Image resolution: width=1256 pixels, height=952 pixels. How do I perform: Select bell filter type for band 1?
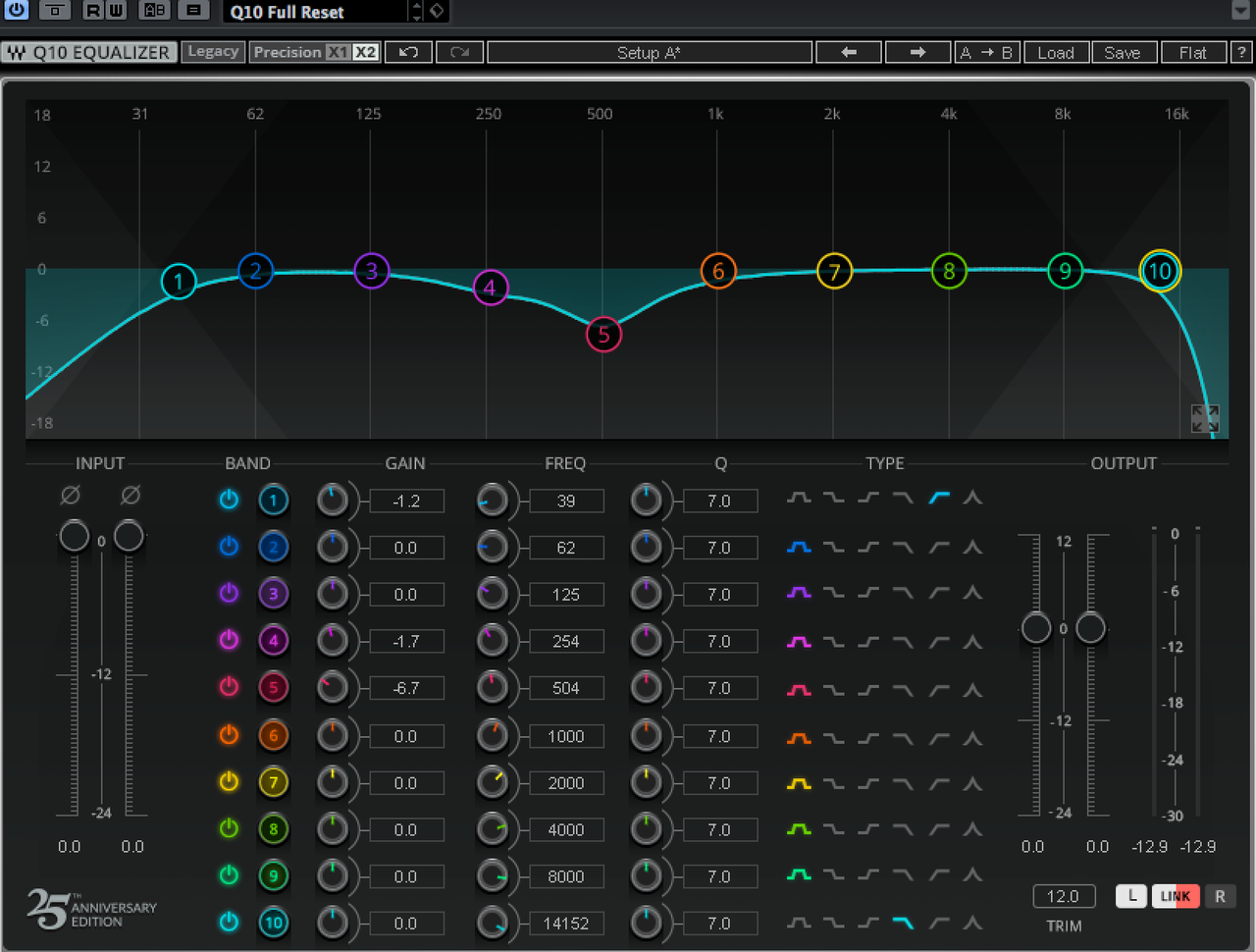[799, 499]
